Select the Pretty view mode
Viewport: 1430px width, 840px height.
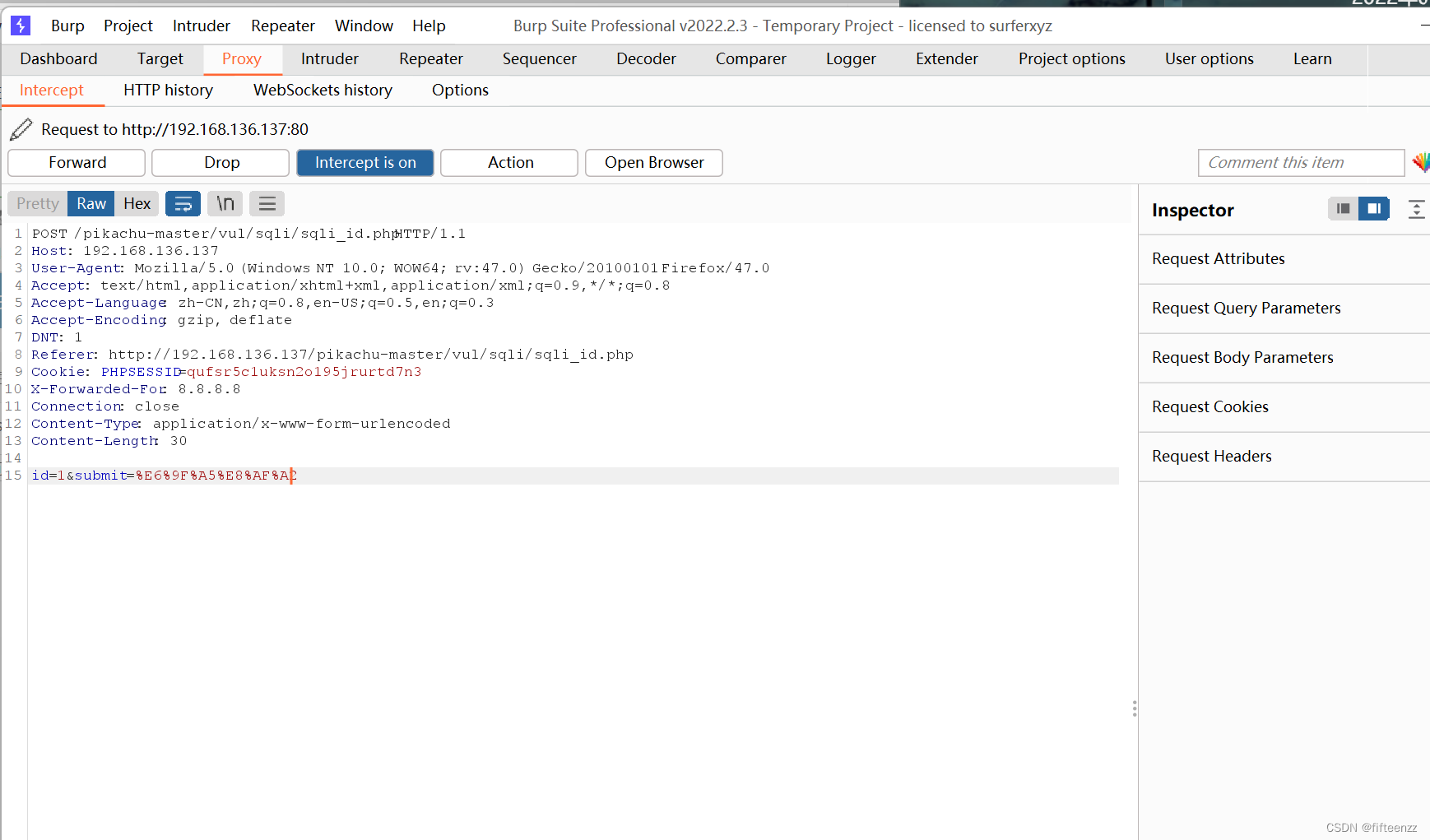[x=38, y=203]
